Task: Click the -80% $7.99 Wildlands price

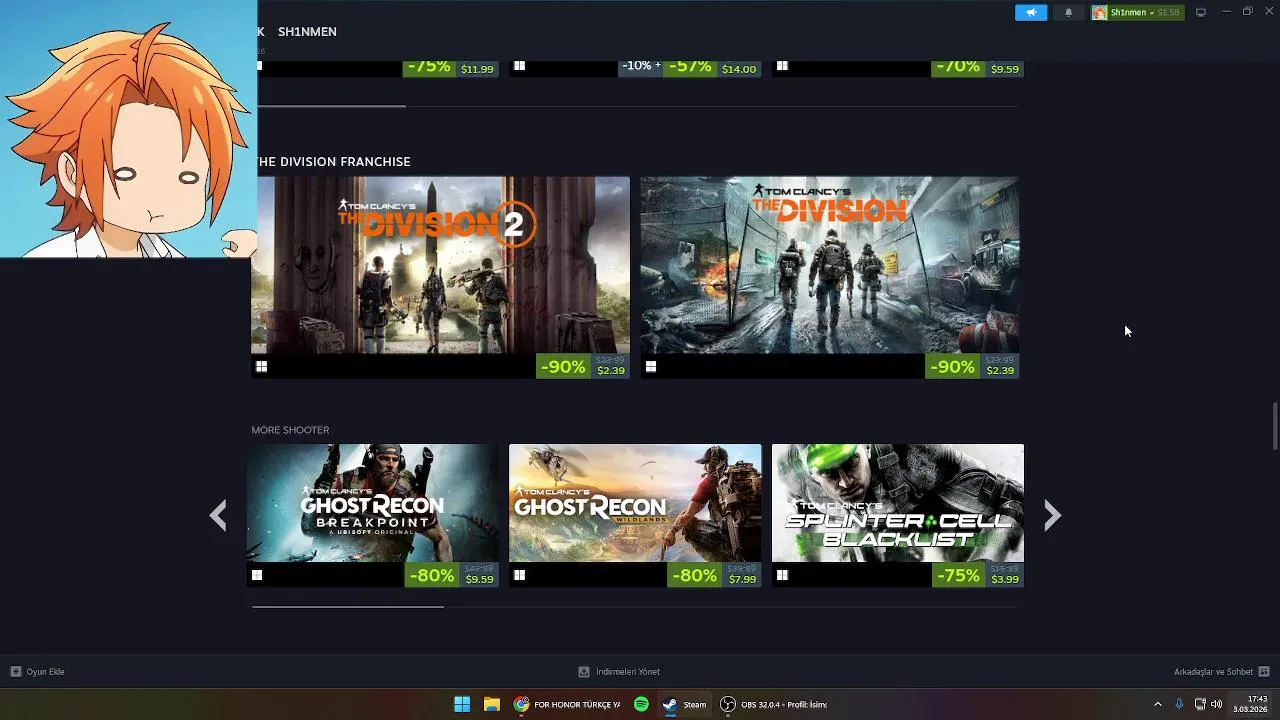Action: pyautogui.click(x=714, y=575)
